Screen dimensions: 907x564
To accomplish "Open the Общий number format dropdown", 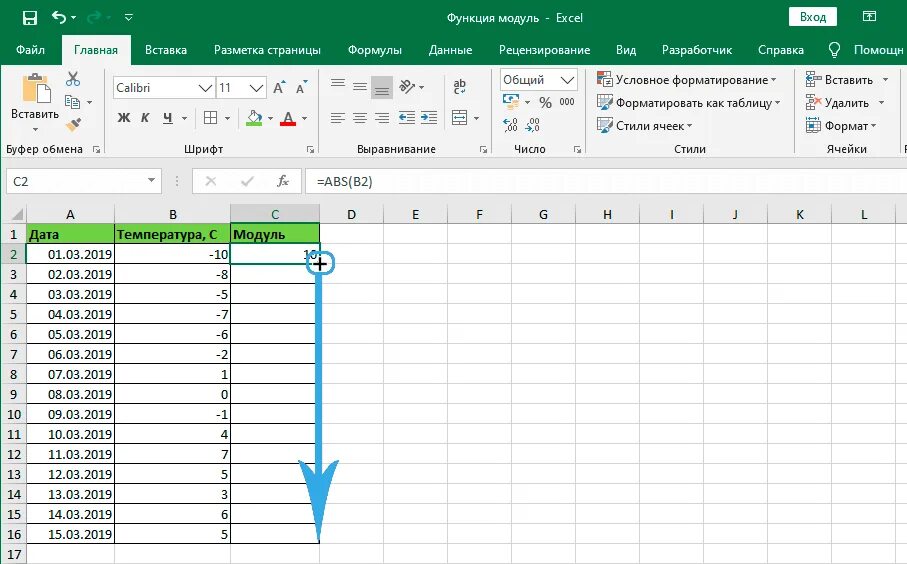I will [x=567, y=80].
